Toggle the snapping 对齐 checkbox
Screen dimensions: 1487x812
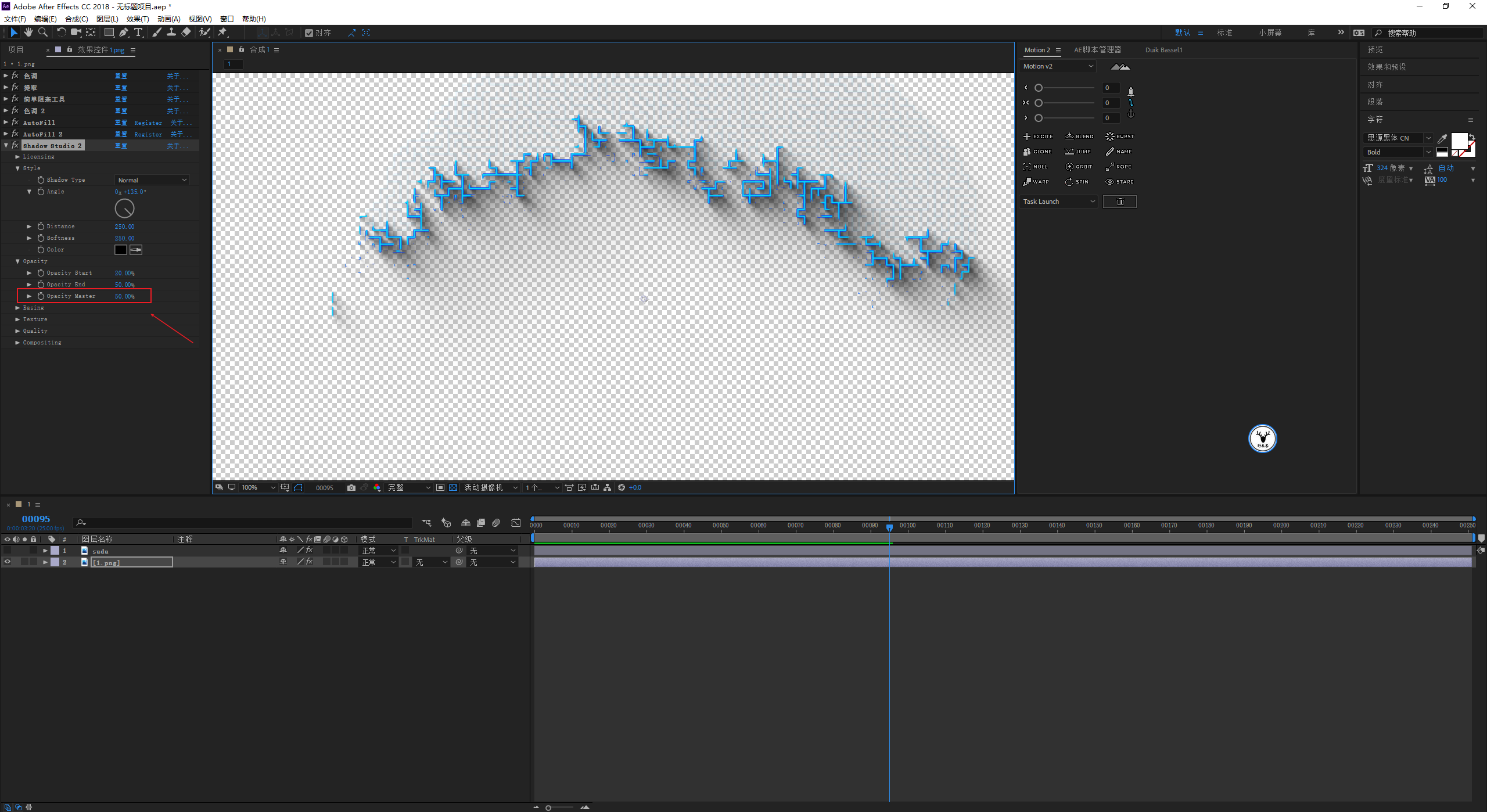(309, 33)
